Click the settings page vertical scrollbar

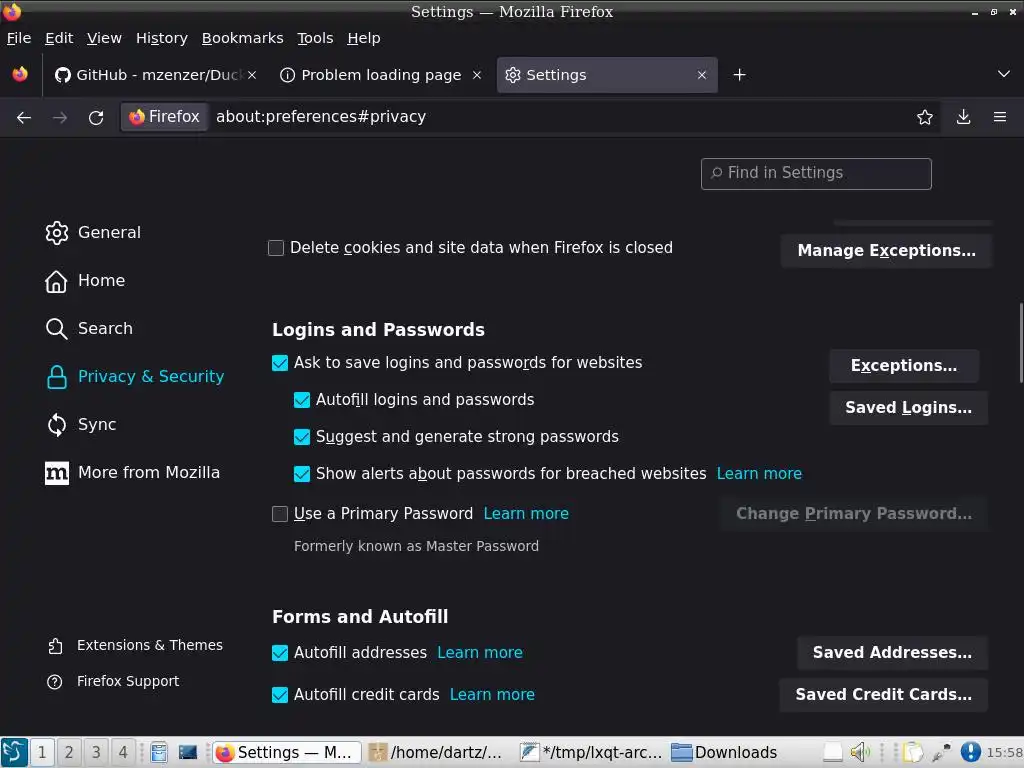1021,343
